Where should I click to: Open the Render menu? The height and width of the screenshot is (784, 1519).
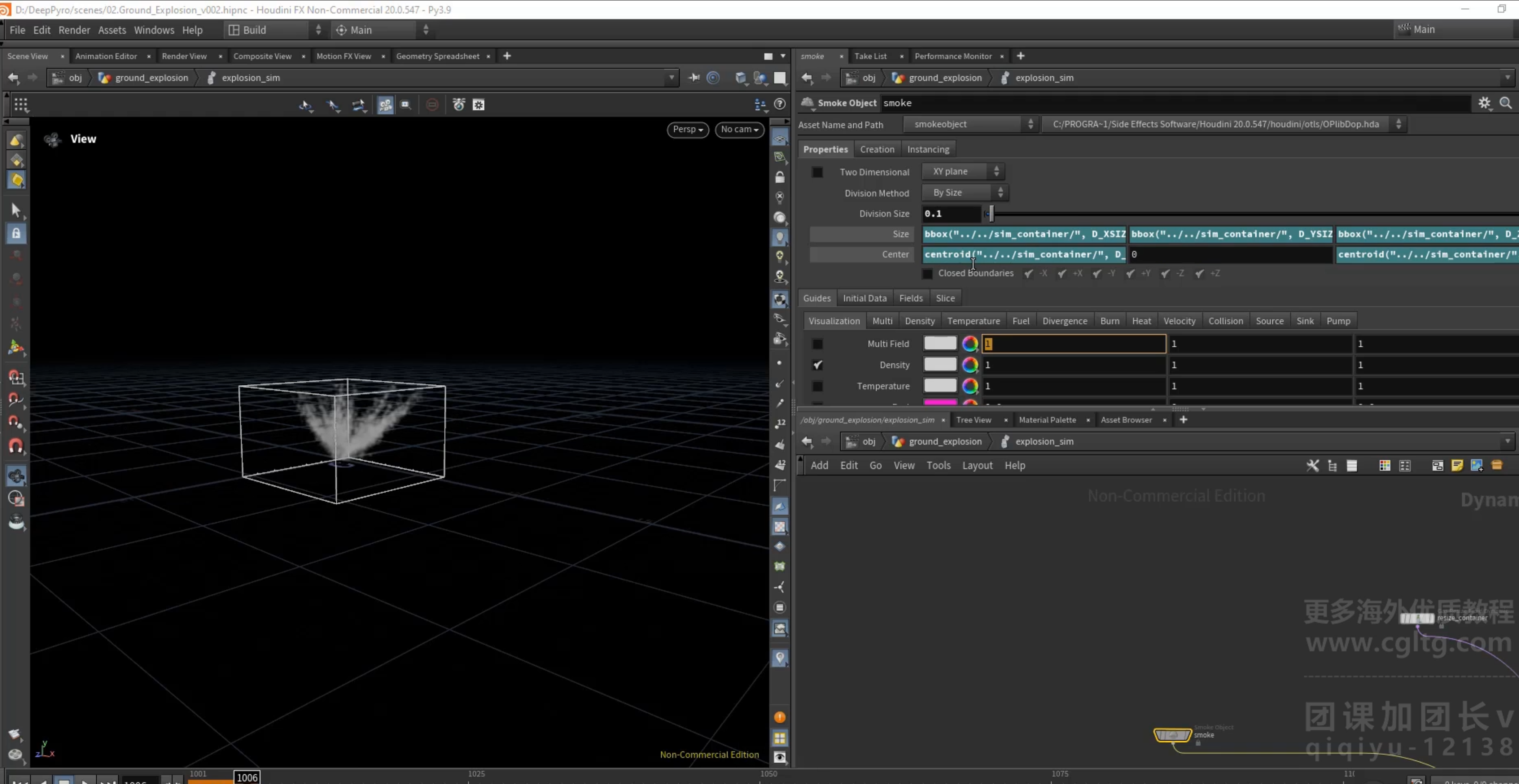pos(74,30)
